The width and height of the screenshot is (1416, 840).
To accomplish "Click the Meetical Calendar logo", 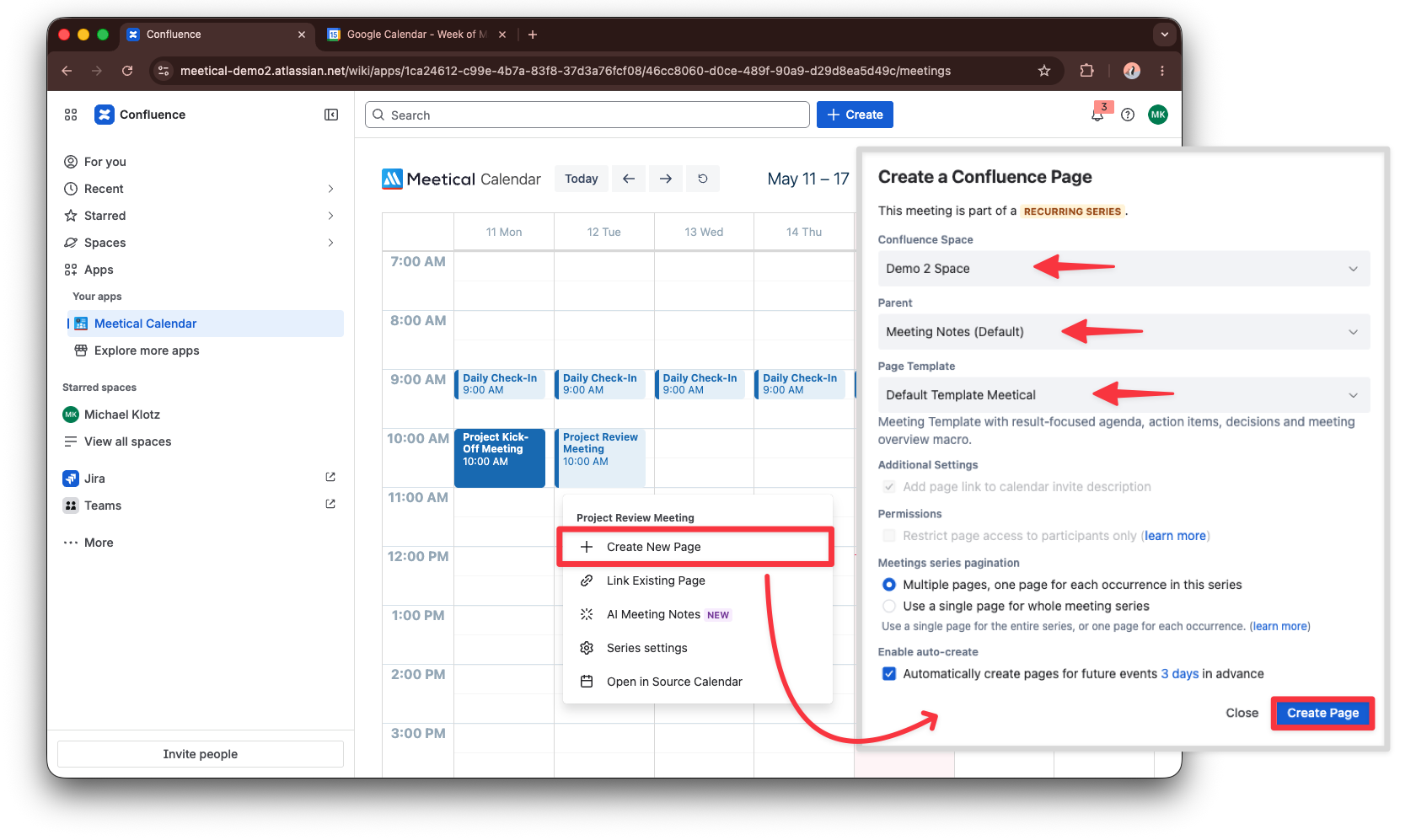I will (x=461, y=179).
